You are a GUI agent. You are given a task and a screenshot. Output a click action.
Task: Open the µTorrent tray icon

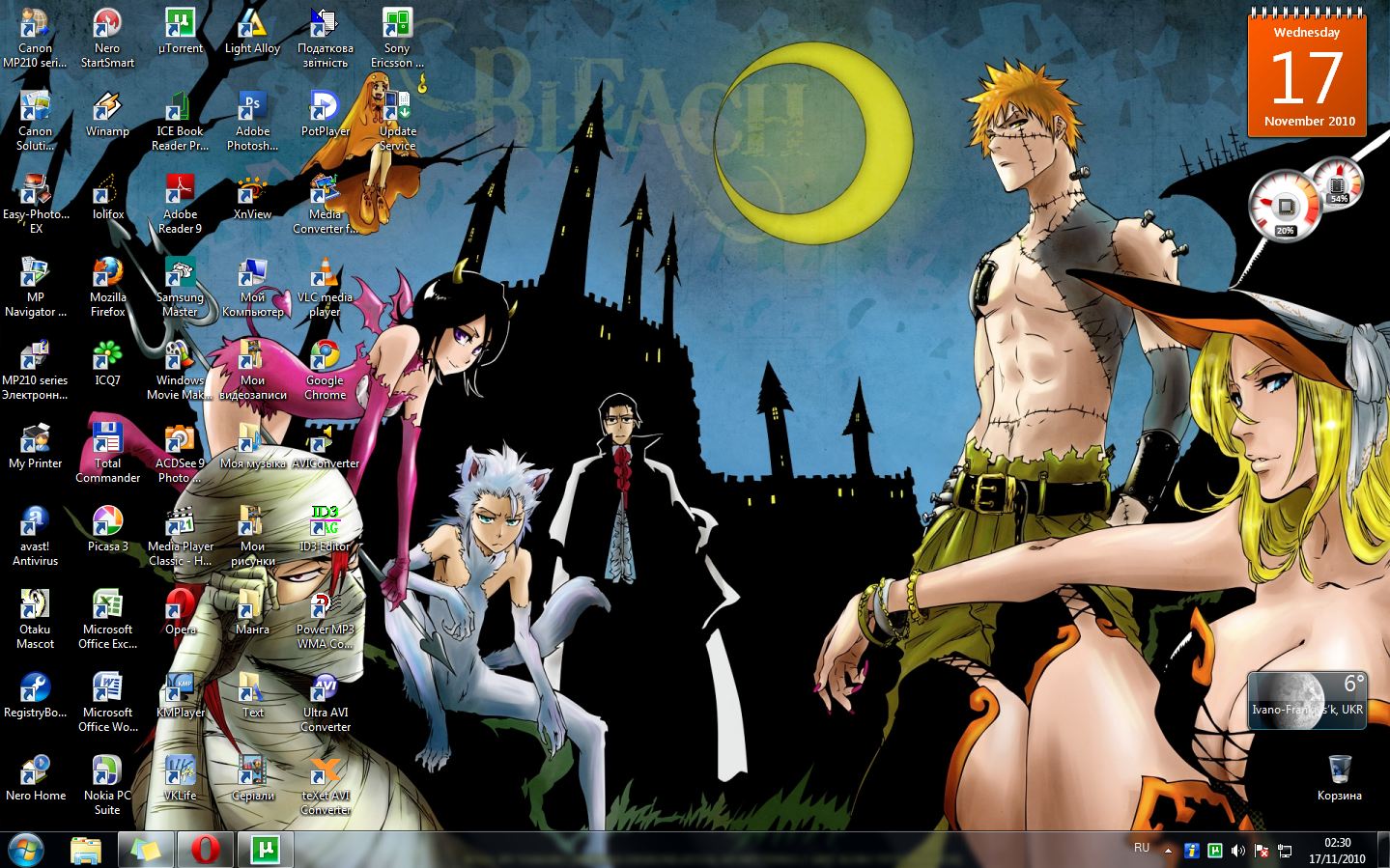[1215, 851]
